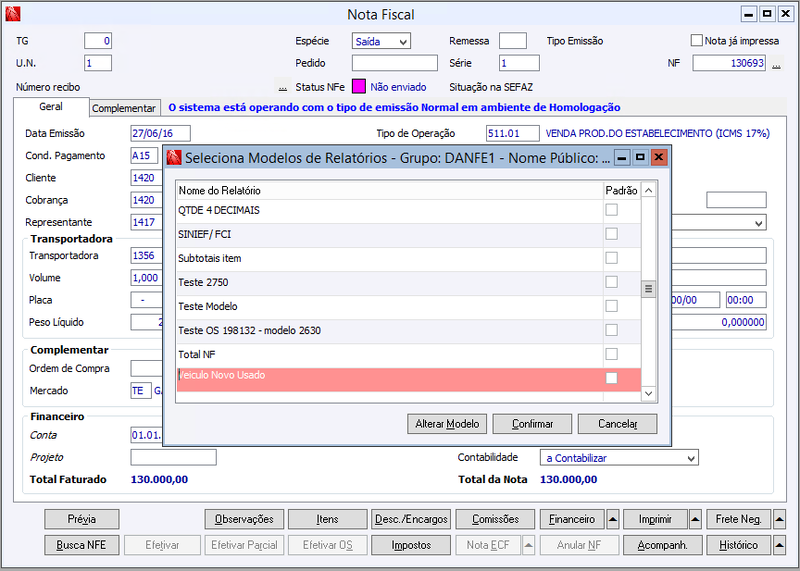
Task: Expand the arrow next to Frete Neg. button
Action: click(x=779, y=519)
